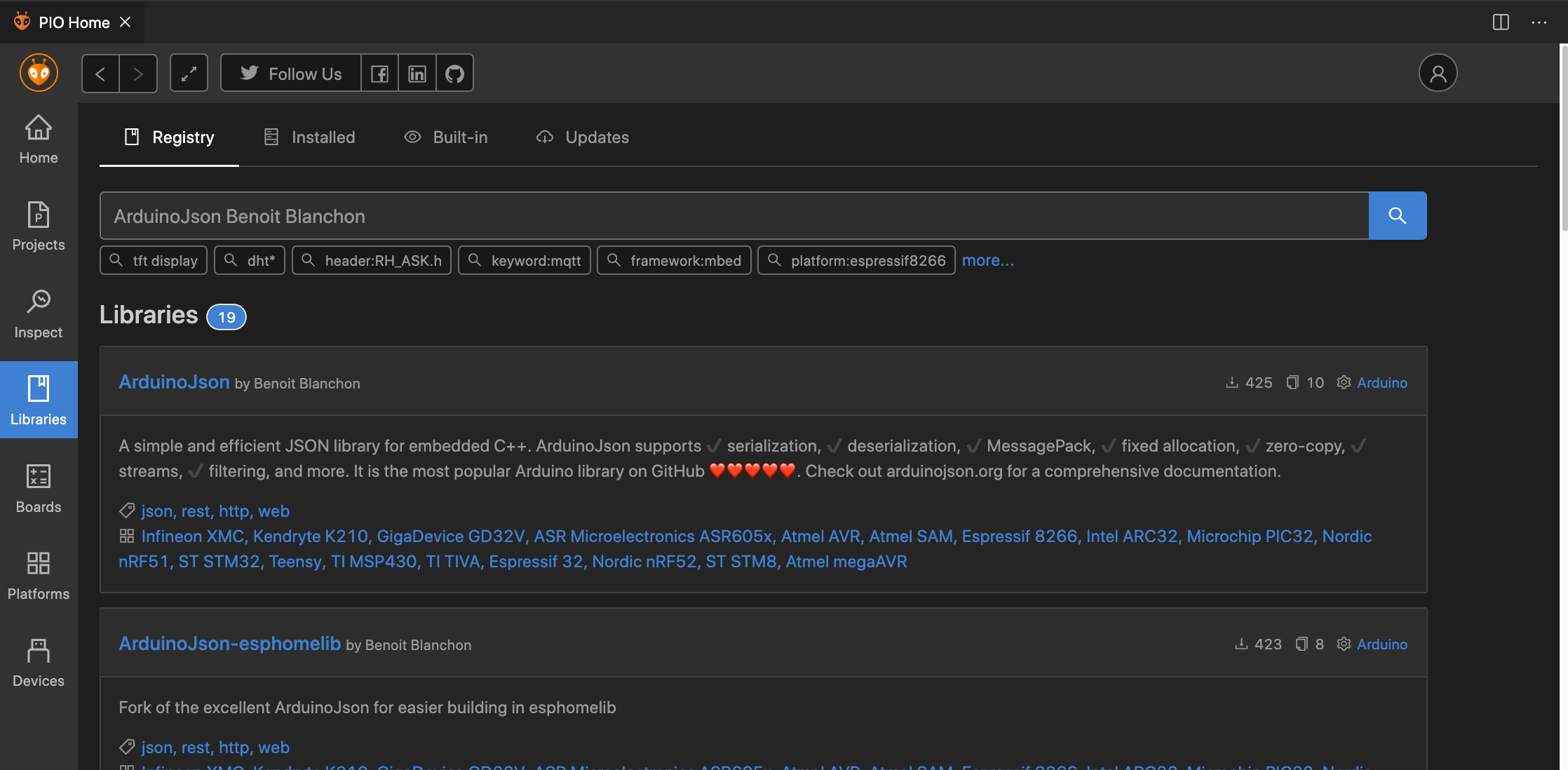Pick the 'header:RH_ASK.h' search suggestion
Viewport: 1568px width, 770px height.
click(372, 260)
